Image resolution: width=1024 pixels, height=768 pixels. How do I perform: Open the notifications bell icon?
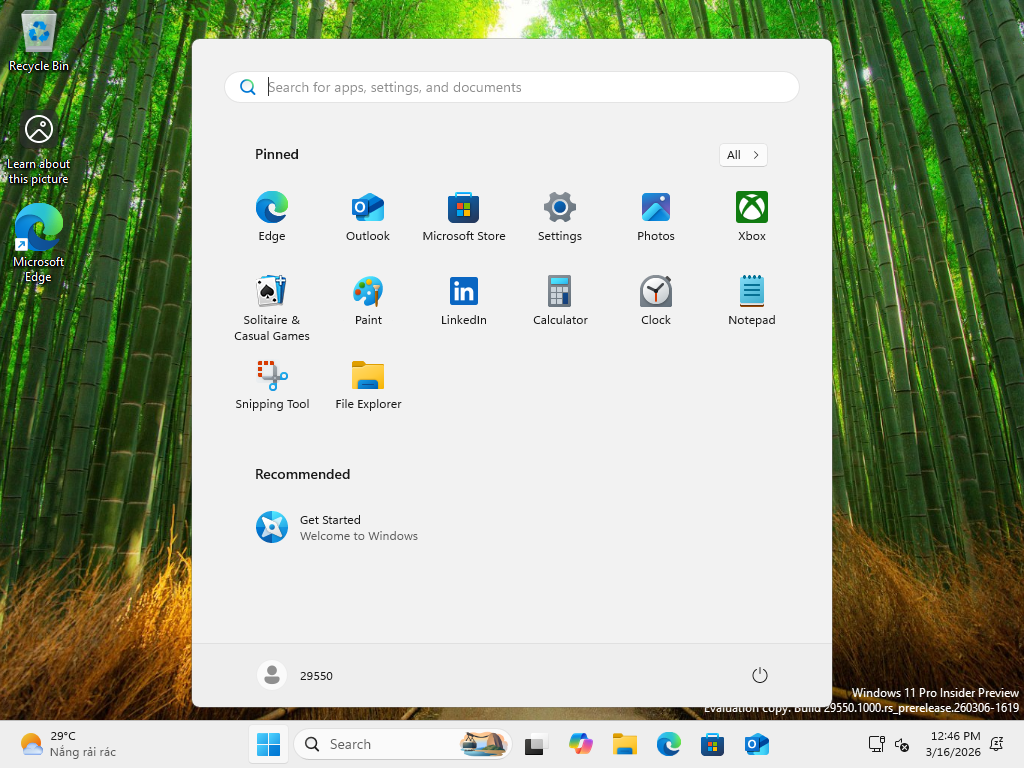[x=997, y=744]
